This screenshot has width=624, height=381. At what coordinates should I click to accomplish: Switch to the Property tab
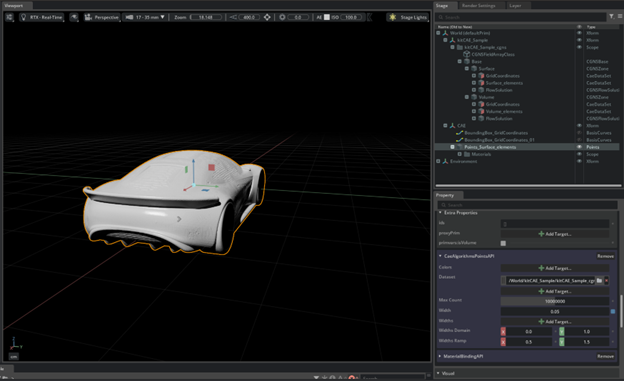tap(445, 195)
